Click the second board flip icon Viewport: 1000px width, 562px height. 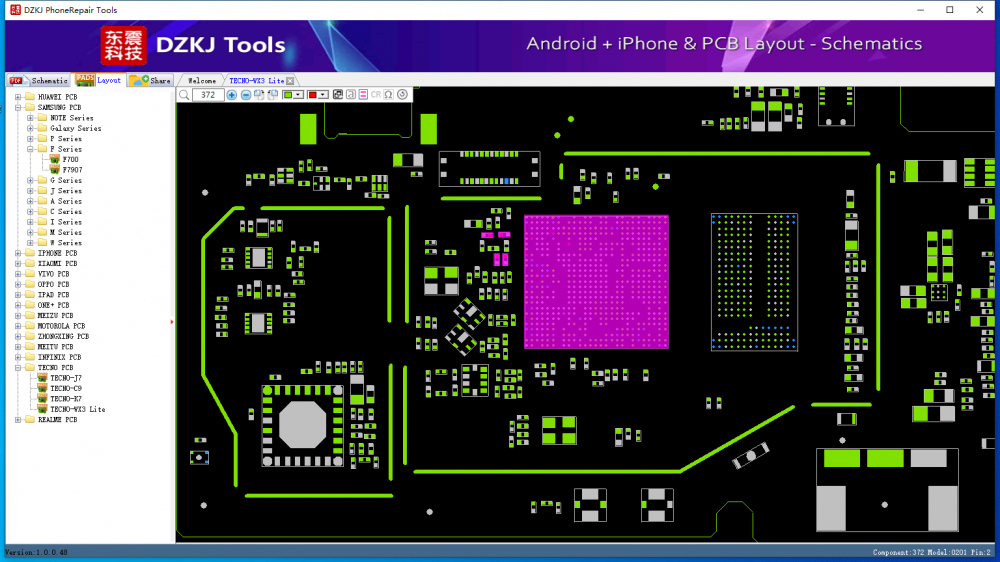(x=273, y=95)
